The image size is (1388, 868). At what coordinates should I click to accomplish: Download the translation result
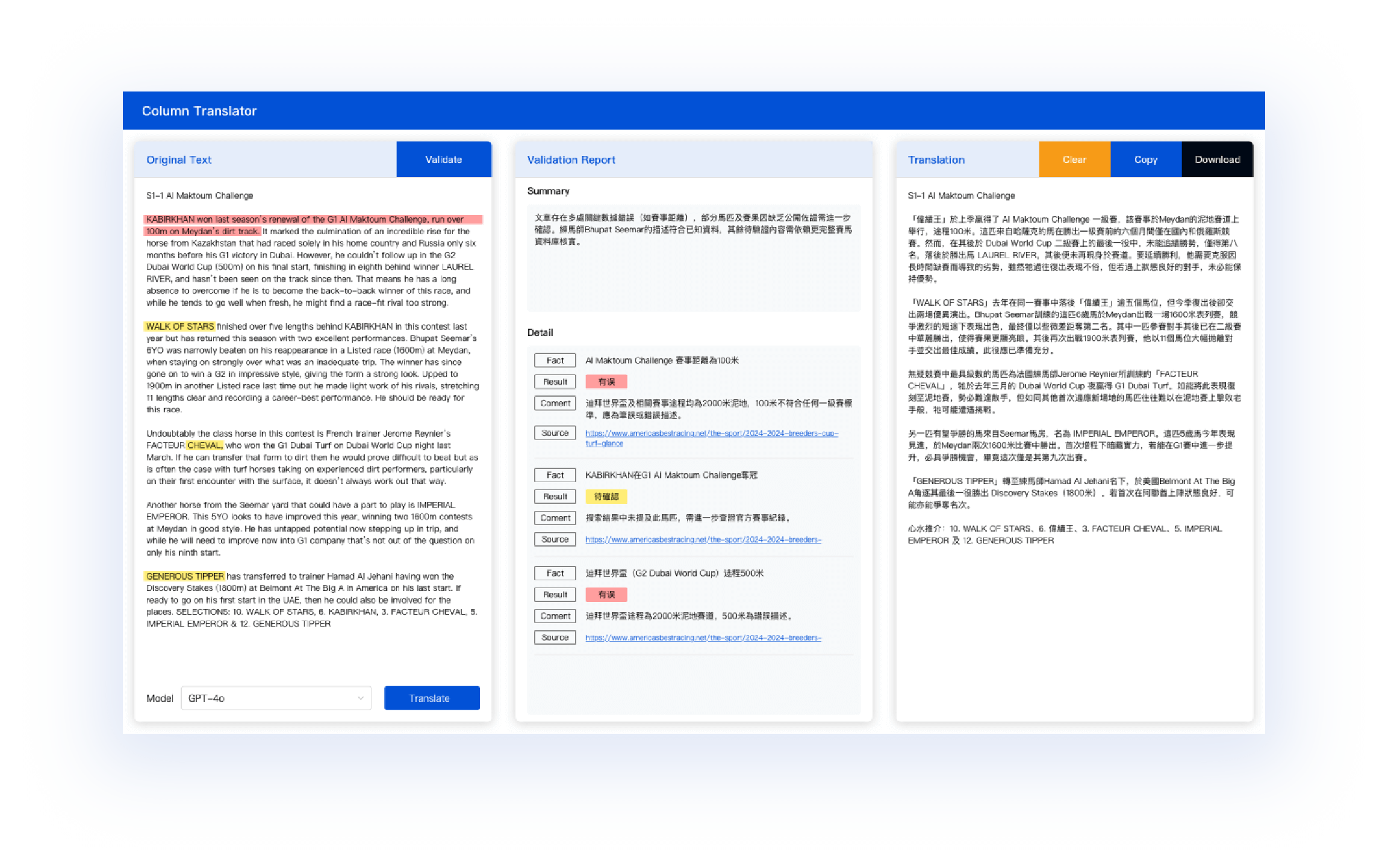1216,159
